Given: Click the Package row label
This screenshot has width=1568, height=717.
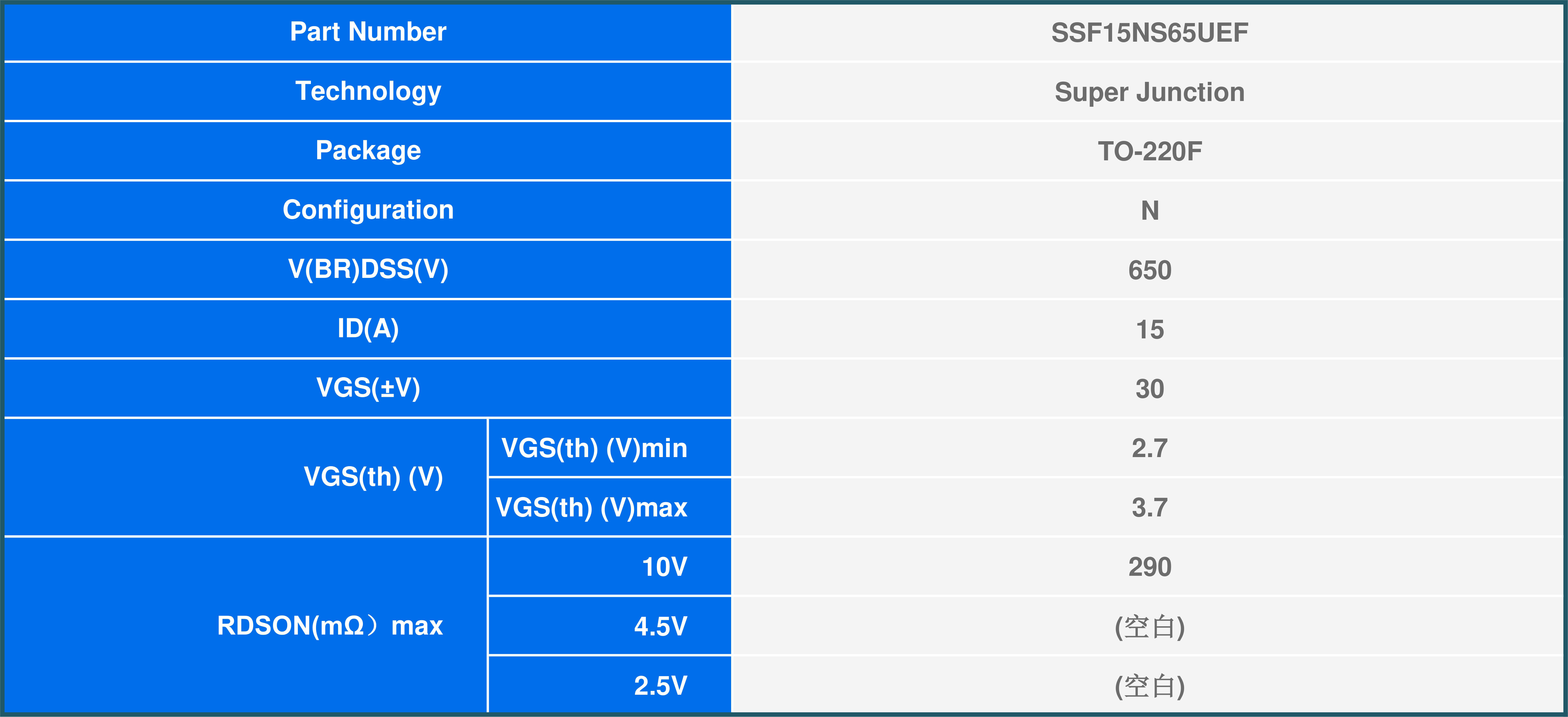Looking at the screenshot, I should [368, 150].
